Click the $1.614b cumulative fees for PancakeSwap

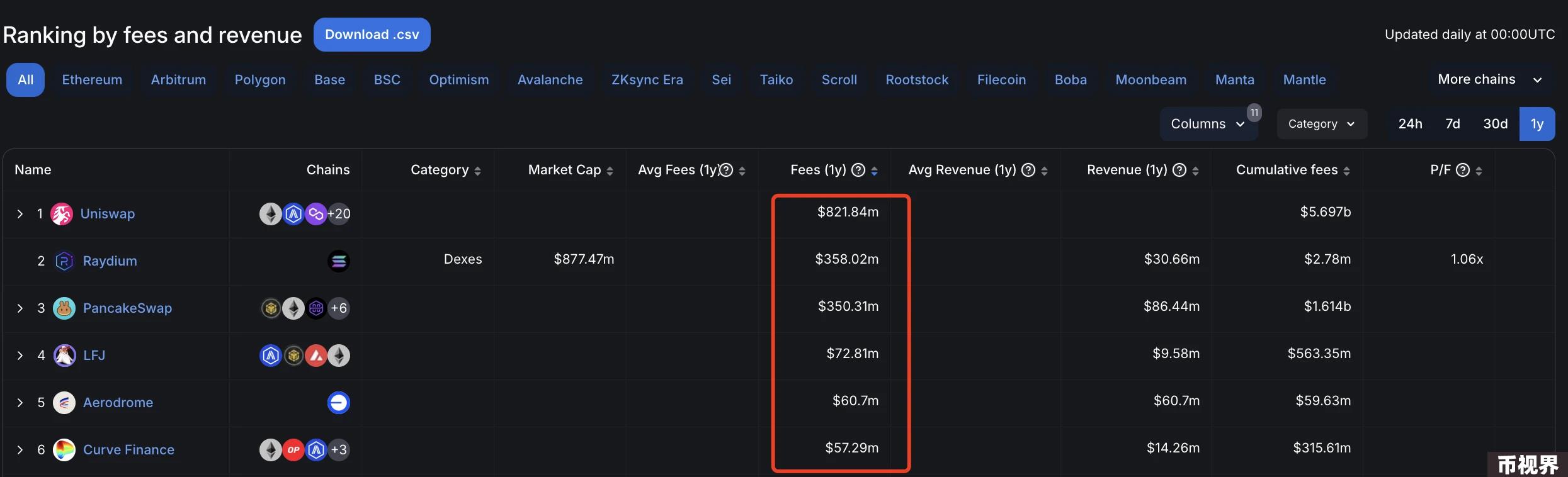point(1327,306)
